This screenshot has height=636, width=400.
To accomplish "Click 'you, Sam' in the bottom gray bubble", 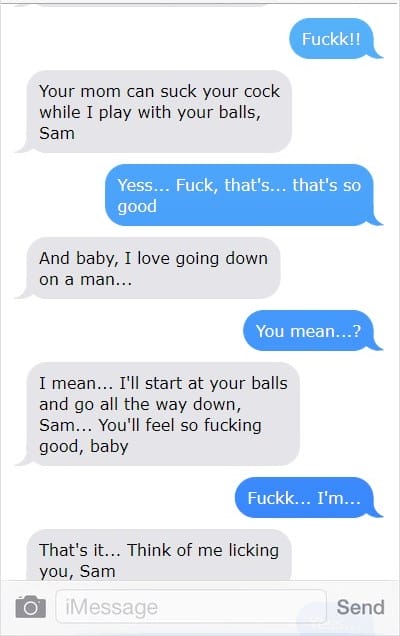I will click(x=77, y=572).
